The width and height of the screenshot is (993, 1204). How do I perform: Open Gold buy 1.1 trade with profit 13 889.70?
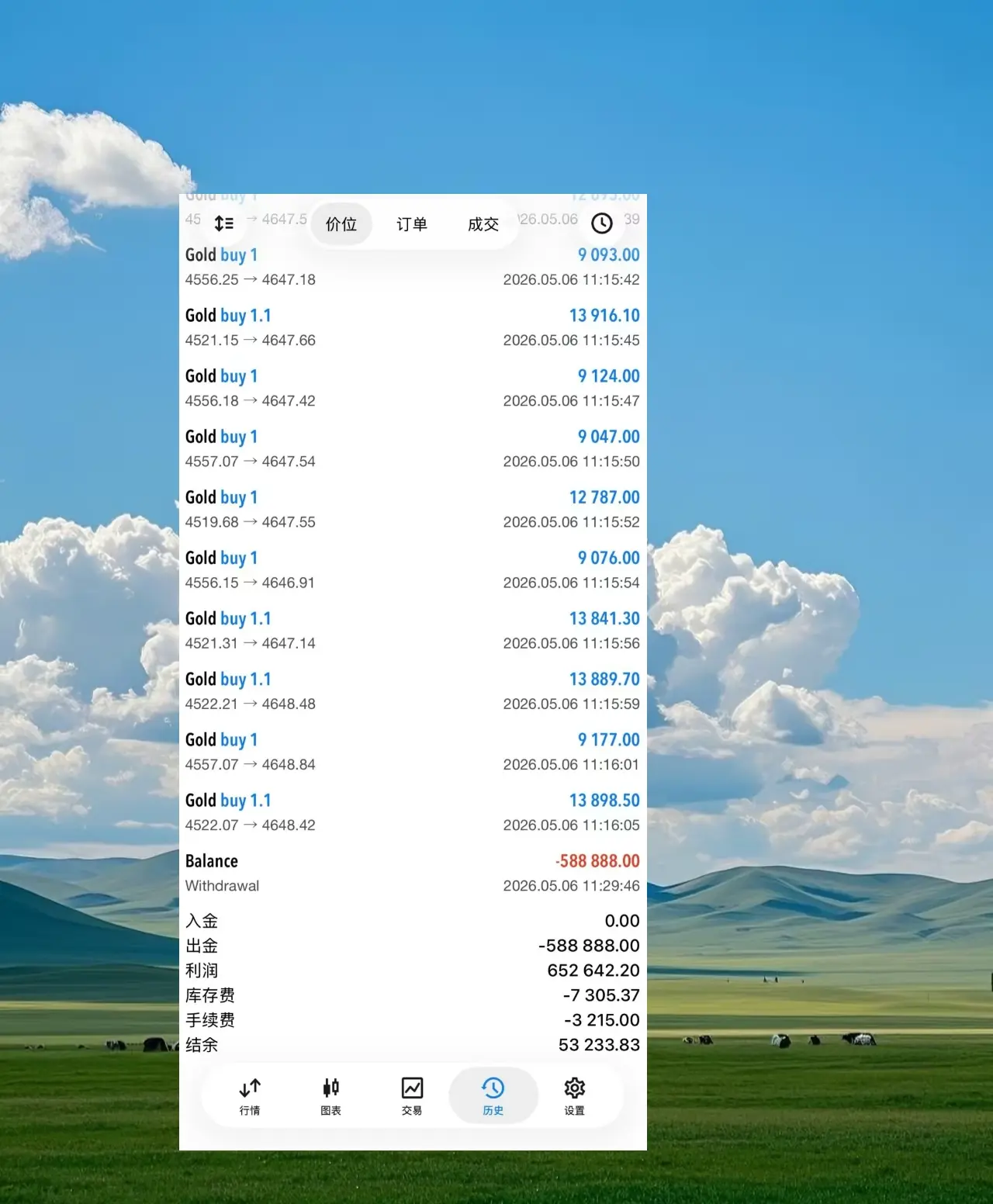coord(413,690)
